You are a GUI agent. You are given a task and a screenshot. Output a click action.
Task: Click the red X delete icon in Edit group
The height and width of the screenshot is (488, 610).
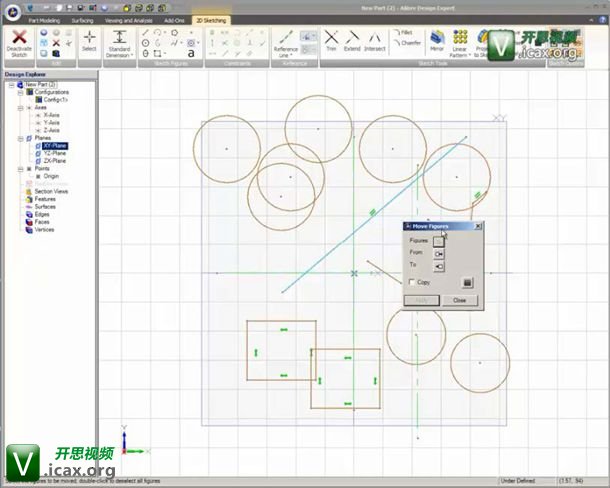point(56,43)
